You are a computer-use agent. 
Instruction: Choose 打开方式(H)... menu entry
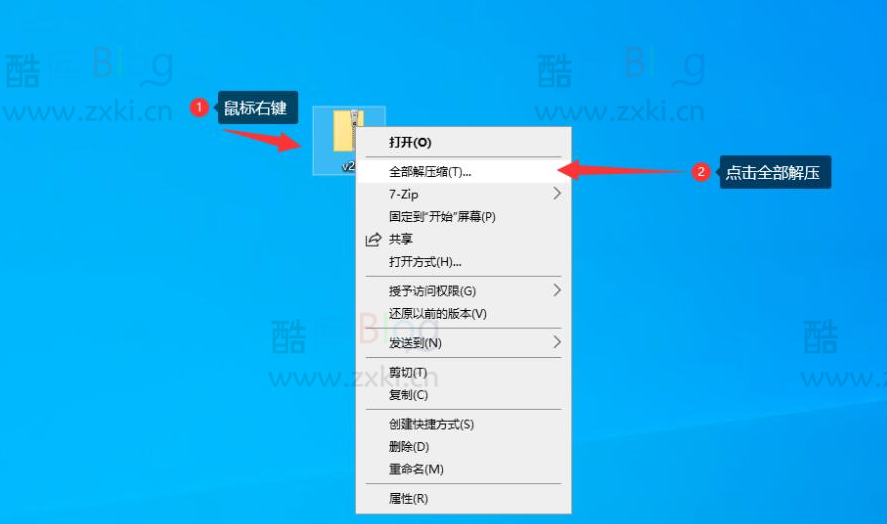point(463,262)
